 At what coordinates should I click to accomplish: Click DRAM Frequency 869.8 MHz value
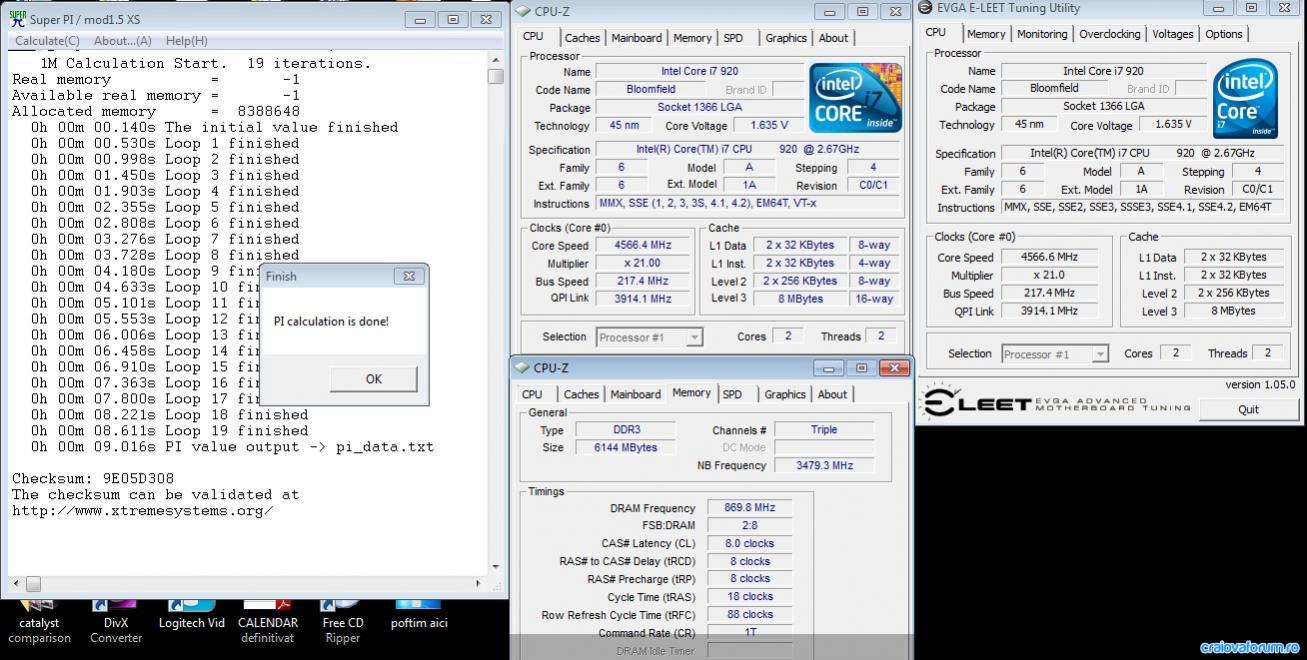(x=749, y=508)
